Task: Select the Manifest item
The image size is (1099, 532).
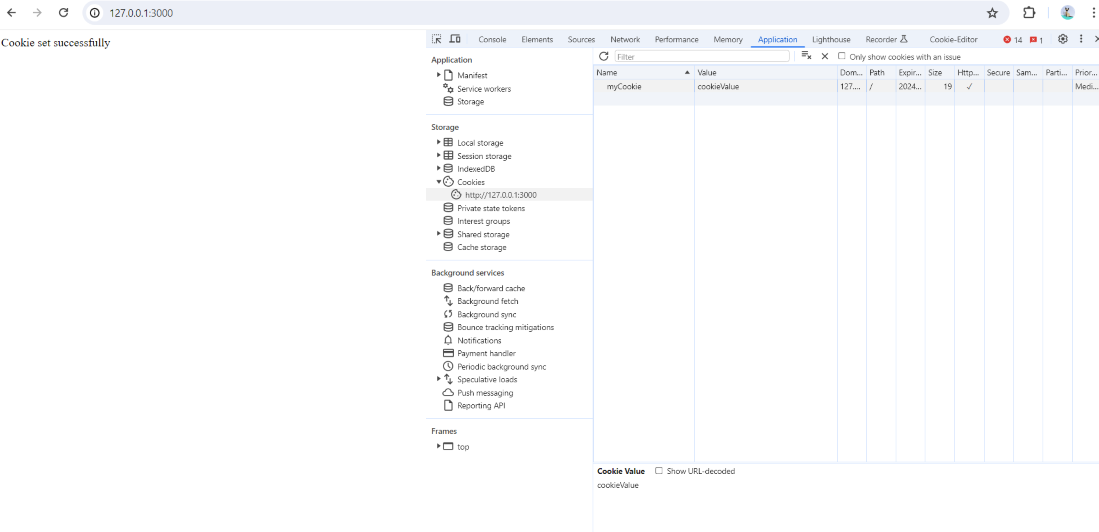Action: pyautogui.click(x=472, y=76)
